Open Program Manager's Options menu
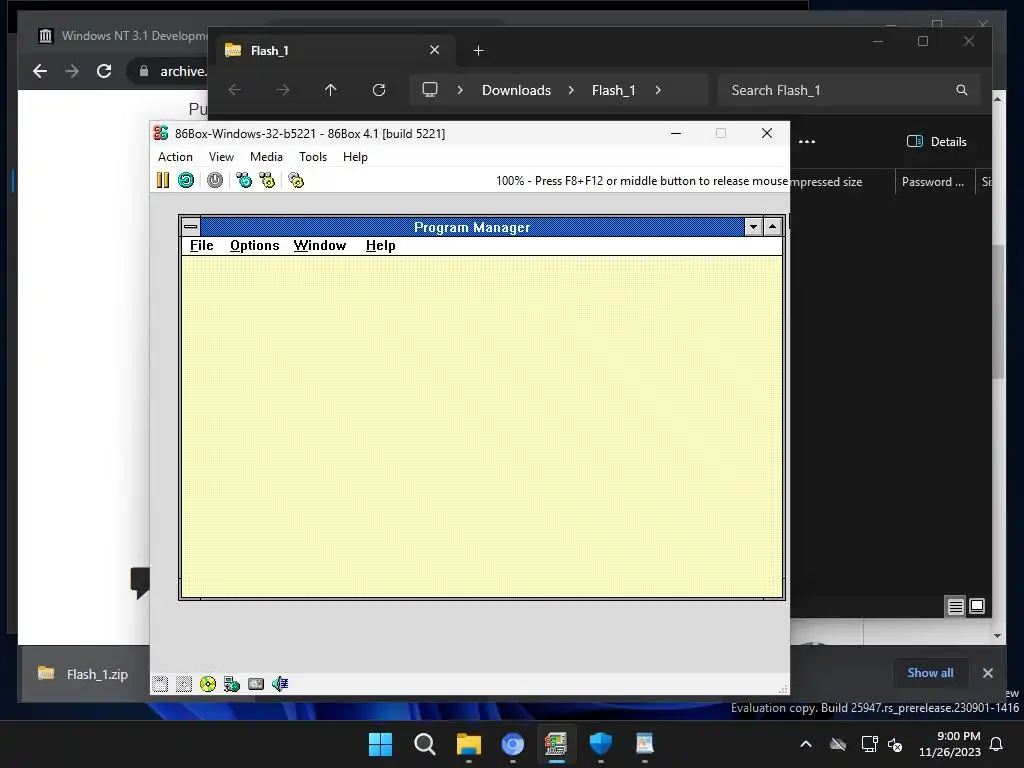Screen dimensions: 1024x768 (x=255, y=246)
